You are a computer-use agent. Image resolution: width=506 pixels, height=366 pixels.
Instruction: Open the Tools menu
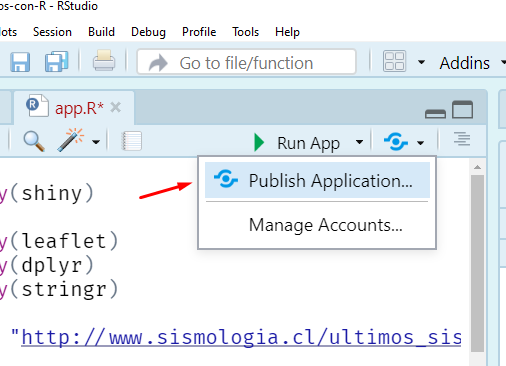coord(246,32)
